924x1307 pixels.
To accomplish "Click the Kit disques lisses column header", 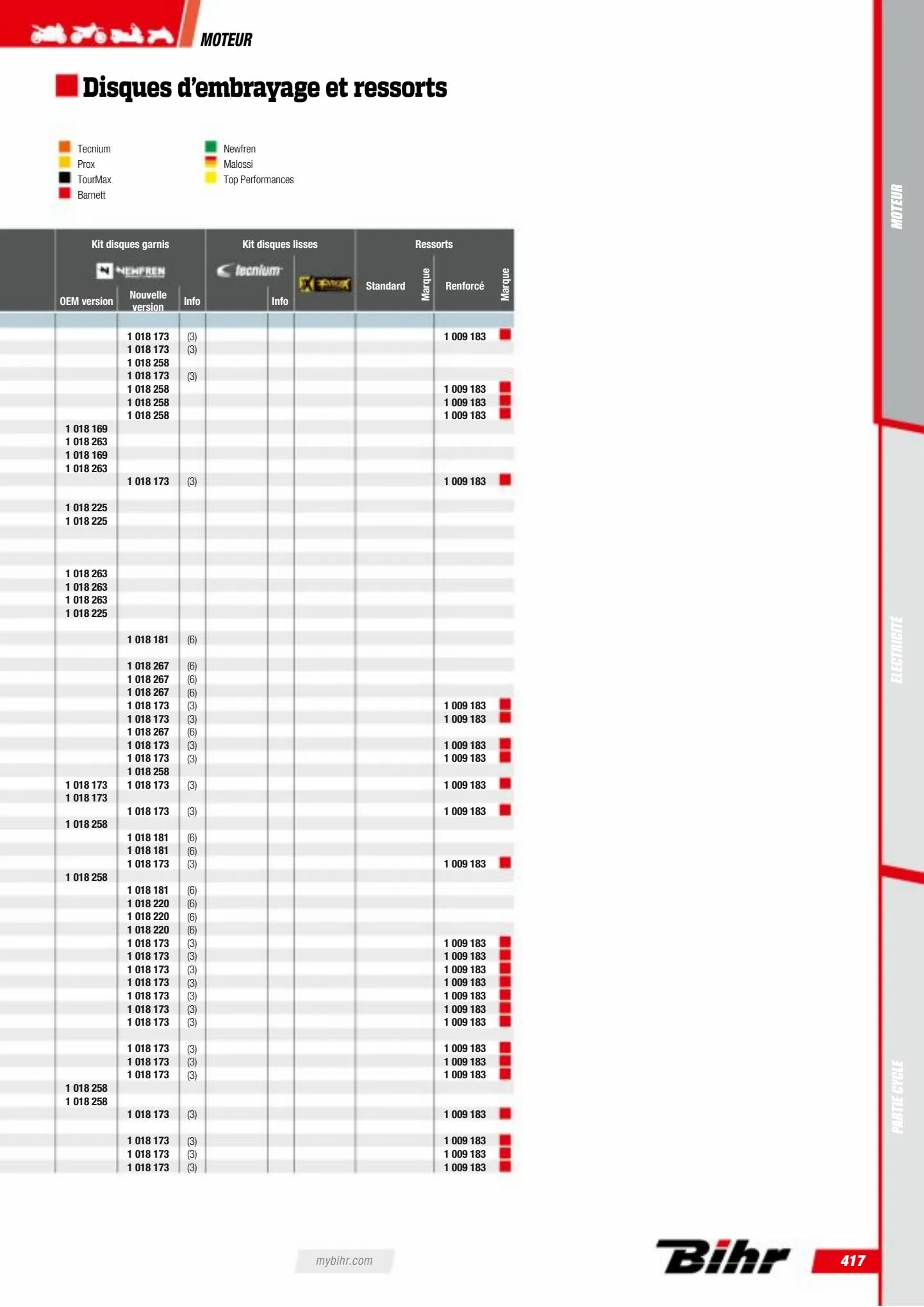I will (x=280, y=244).
